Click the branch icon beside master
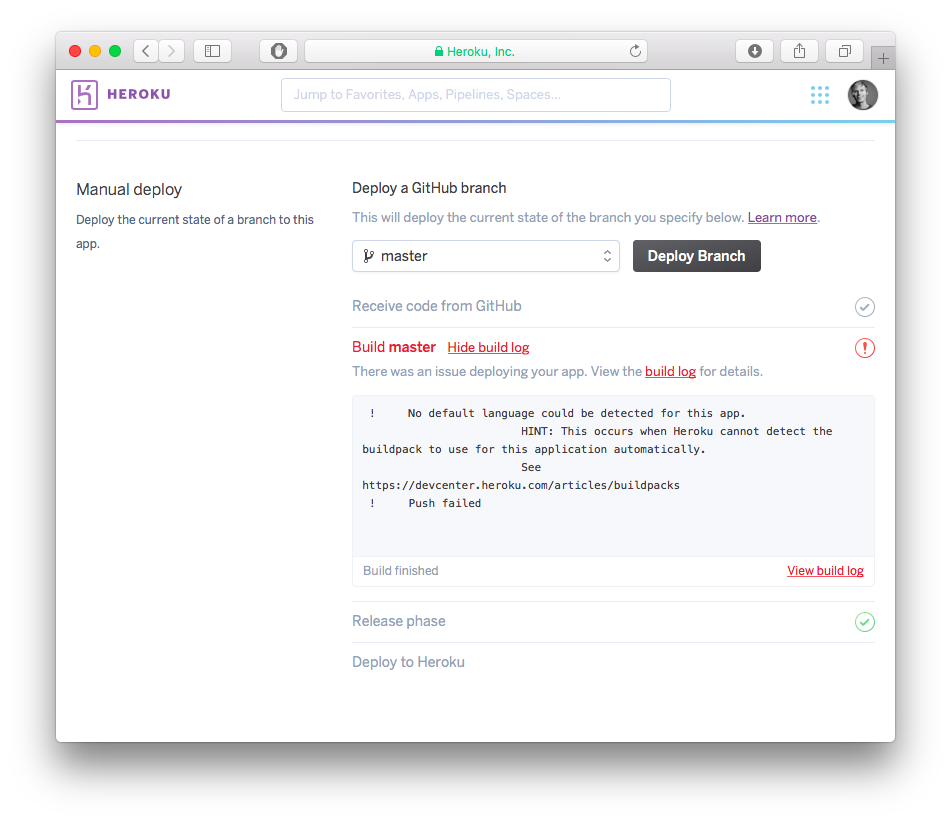 click(368, 256)
